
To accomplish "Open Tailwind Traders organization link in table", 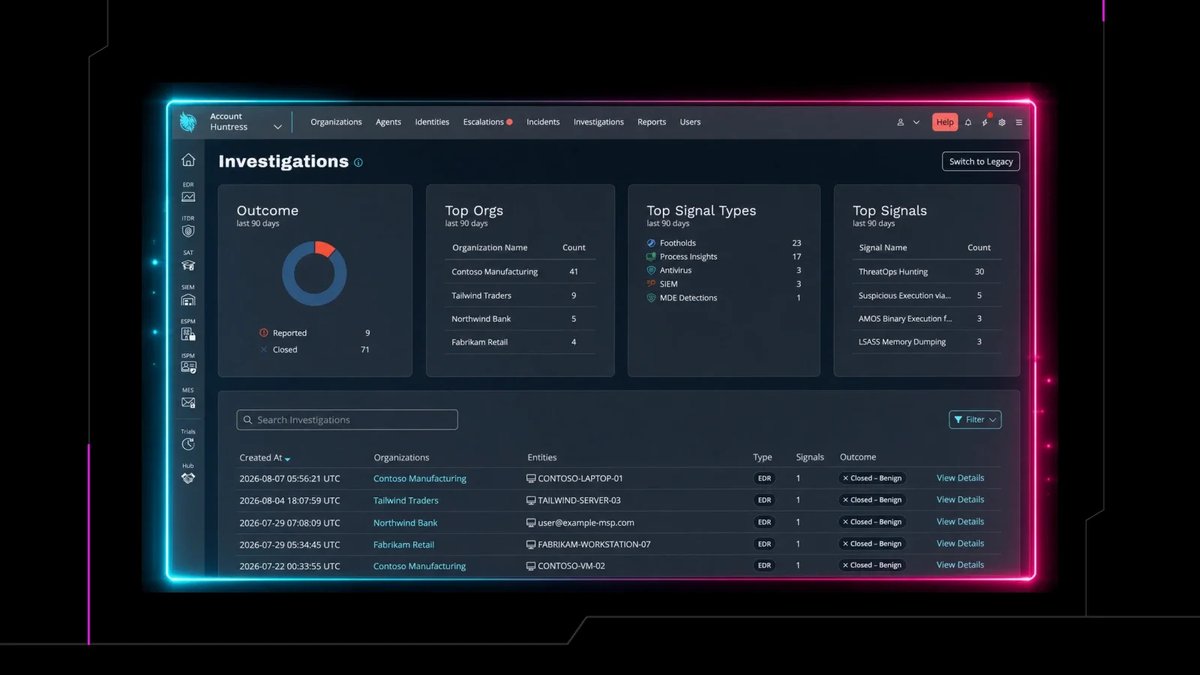I will [x=406, y=500].
